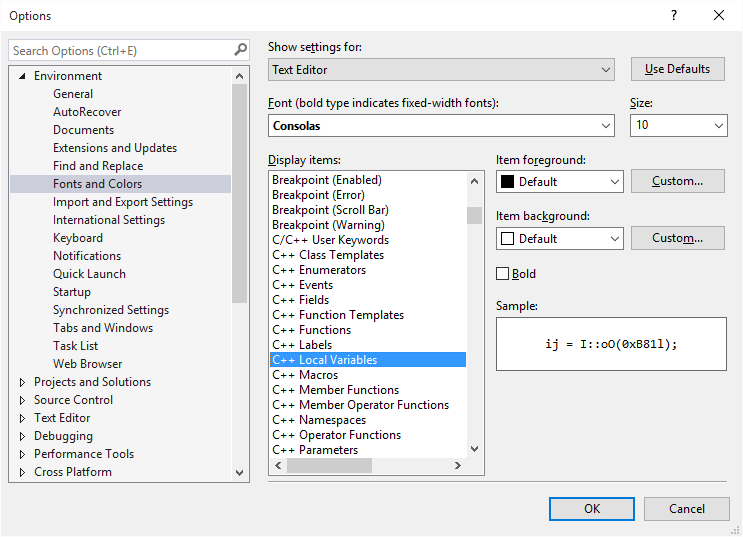
Task: Enable the Bold checkbox
Action: [502, 273]
